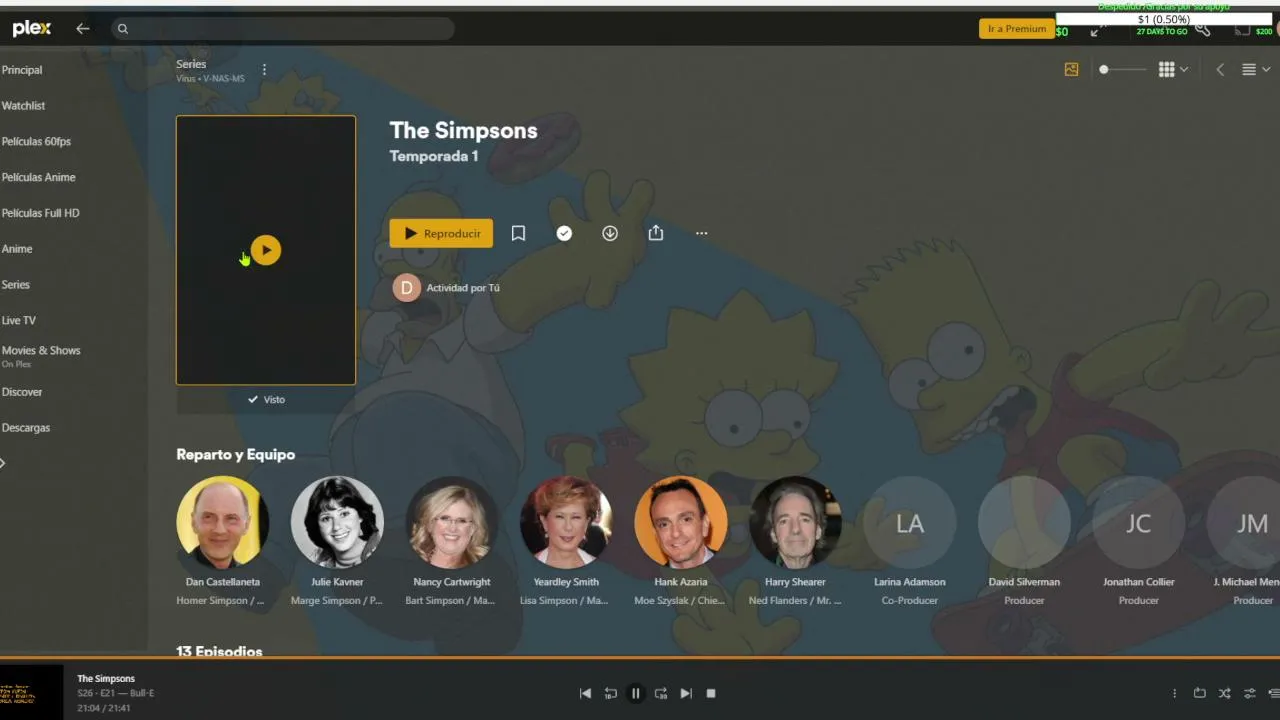Click the Hank Azaria name link
Image resolution: width=1280 pixels, height=720 pixels.
coord(681,582)
